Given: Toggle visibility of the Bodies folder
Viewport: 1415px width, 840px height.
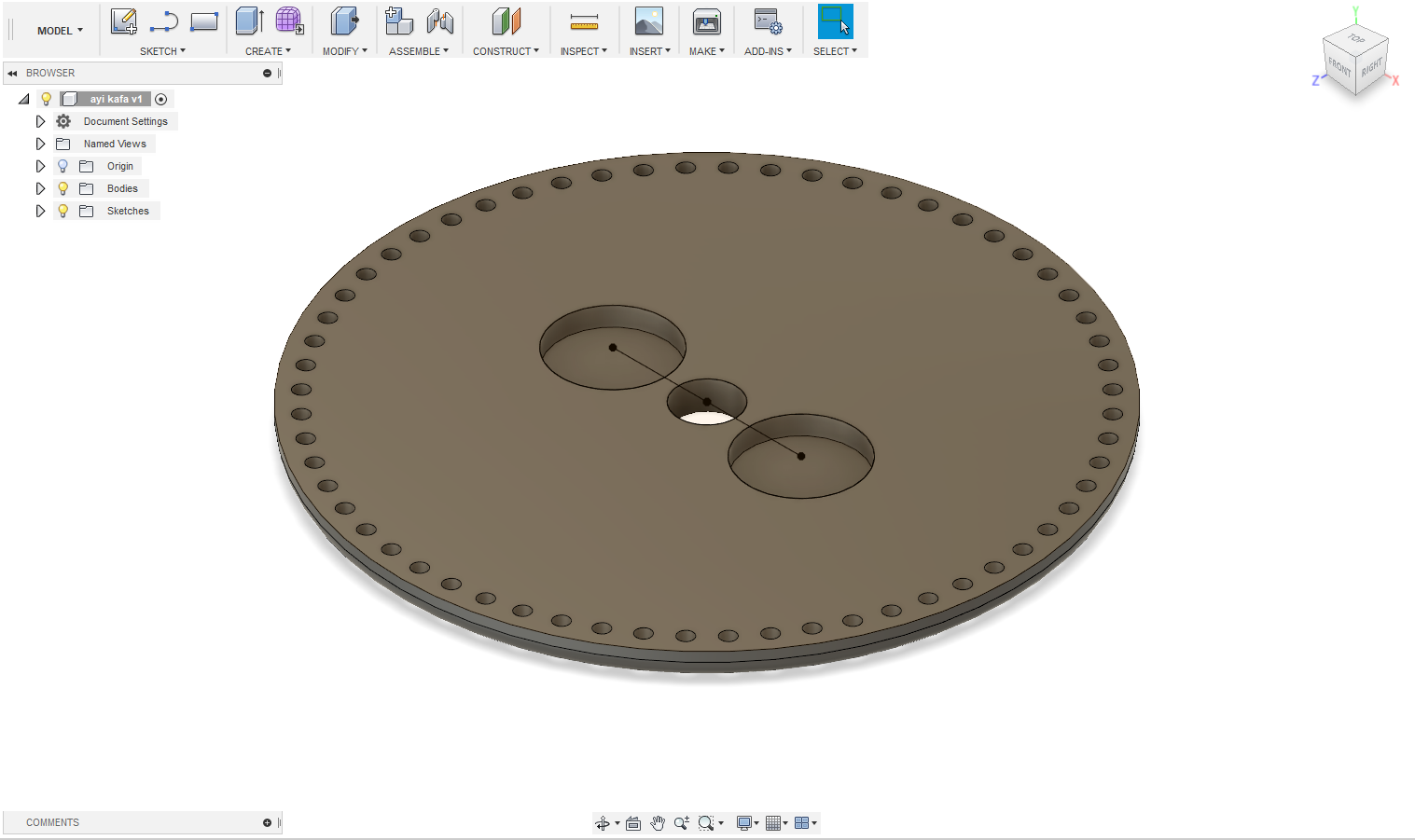Looking at the screenshot, I should pyautogui.click(x=62, y=187).
